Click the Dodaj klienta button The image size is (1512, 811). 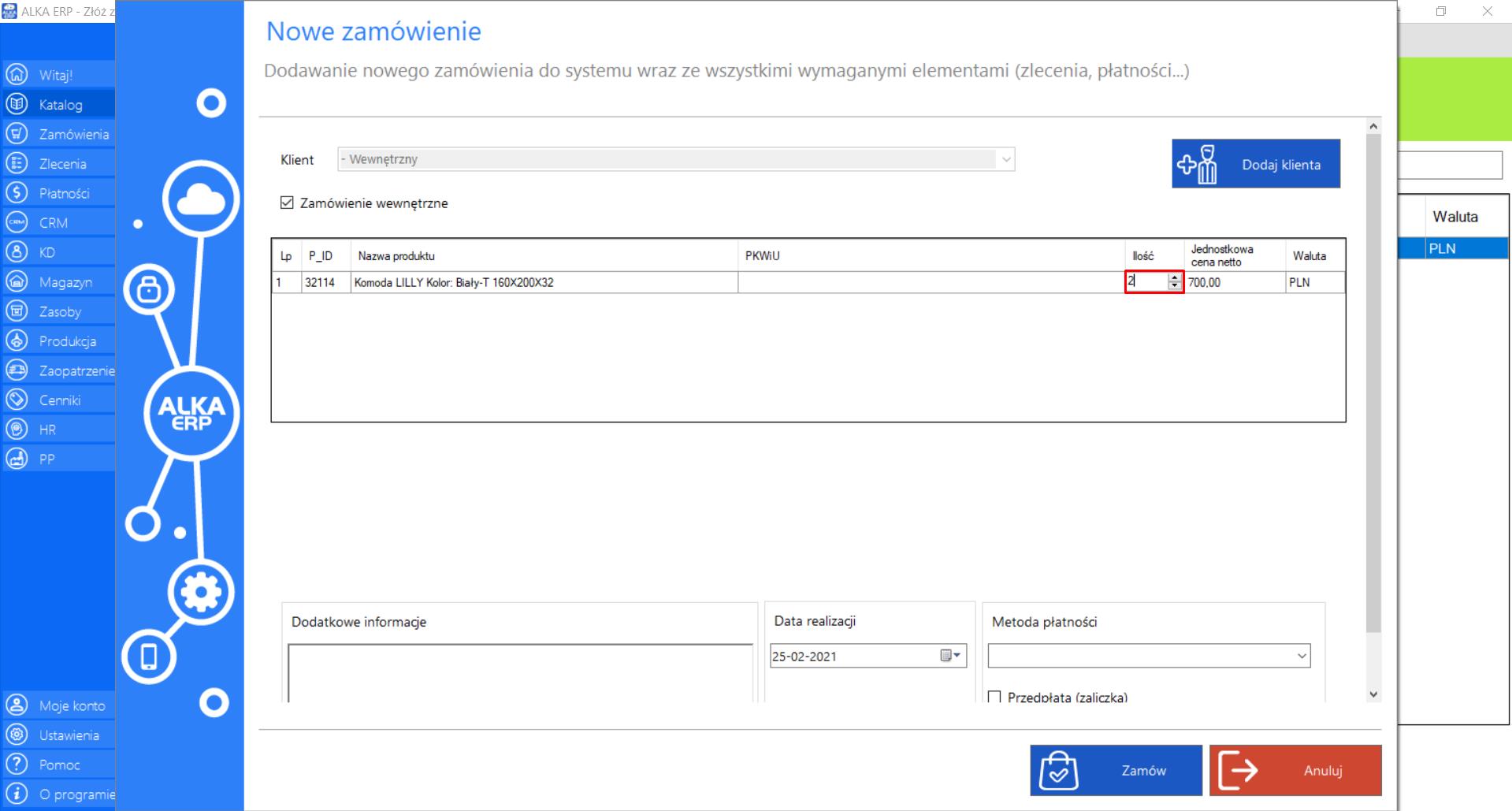click(x=1256, y=164)
